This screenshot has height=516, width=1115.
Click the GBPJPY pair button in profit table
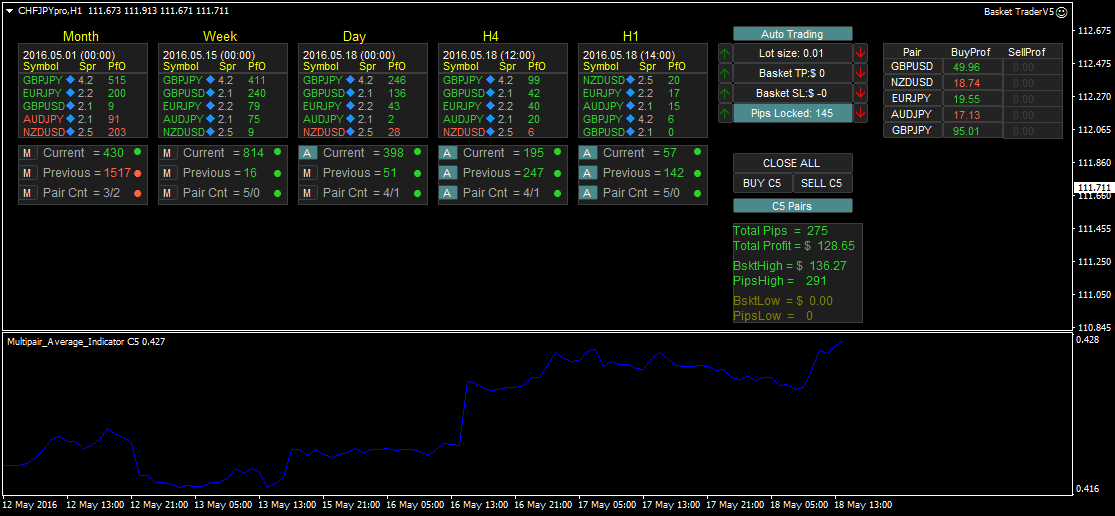(913, 130)
